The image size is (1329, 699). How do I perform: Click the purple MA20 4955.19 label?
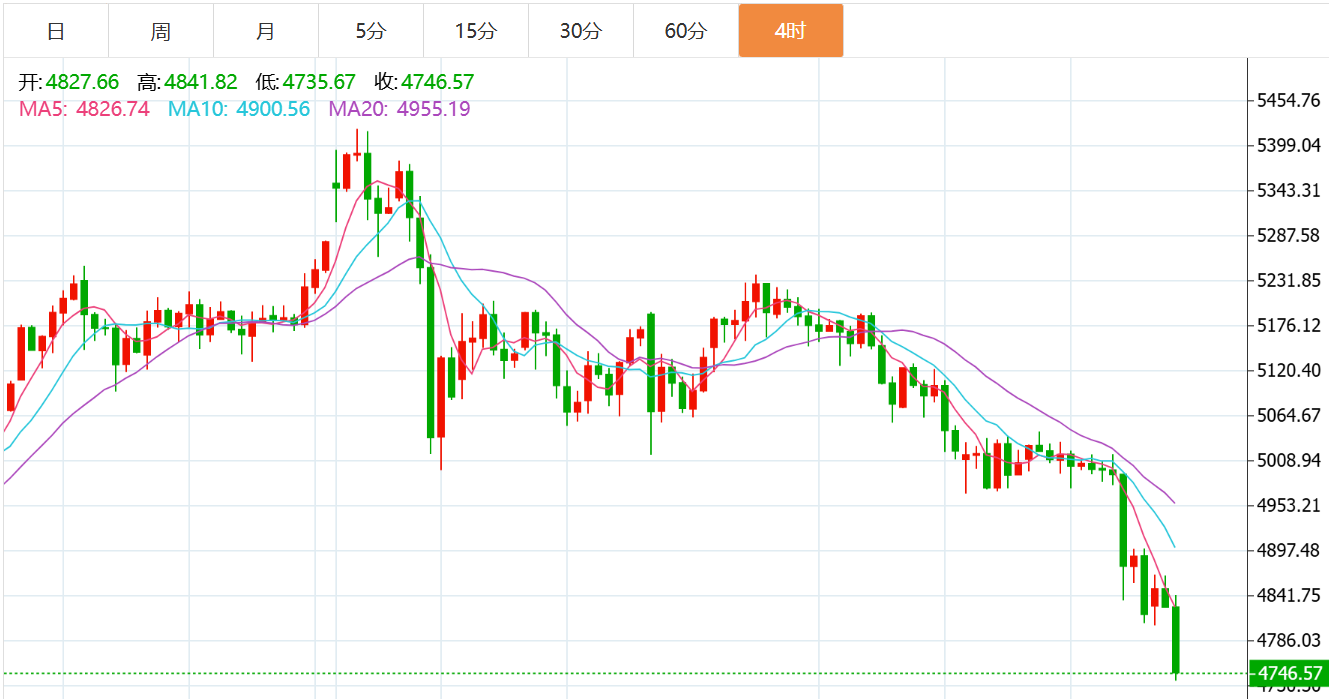coord(399,109)
